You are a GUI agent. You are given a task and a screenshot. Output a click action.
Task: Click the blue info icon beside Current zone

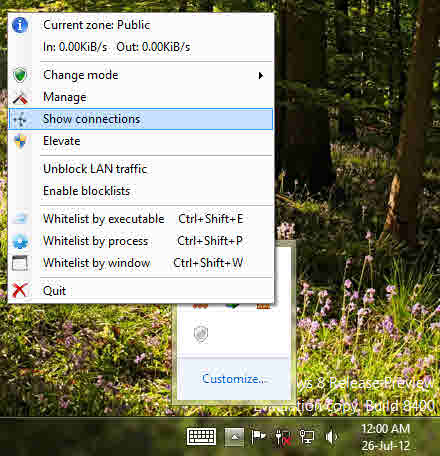click(20, 25)
